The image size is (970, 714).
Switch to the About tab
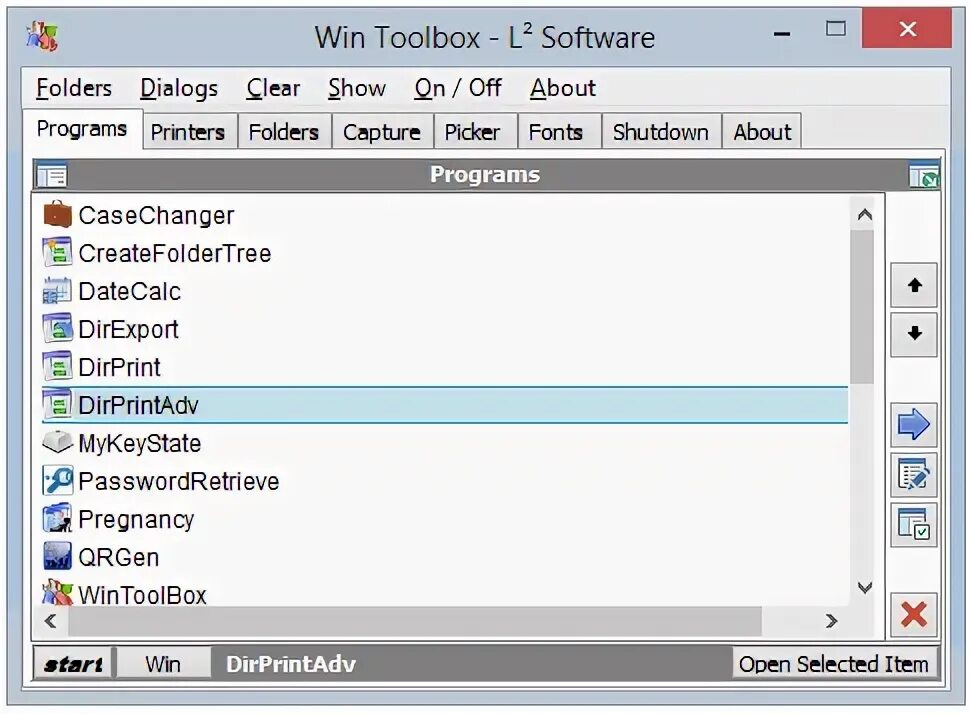point(762,132)
